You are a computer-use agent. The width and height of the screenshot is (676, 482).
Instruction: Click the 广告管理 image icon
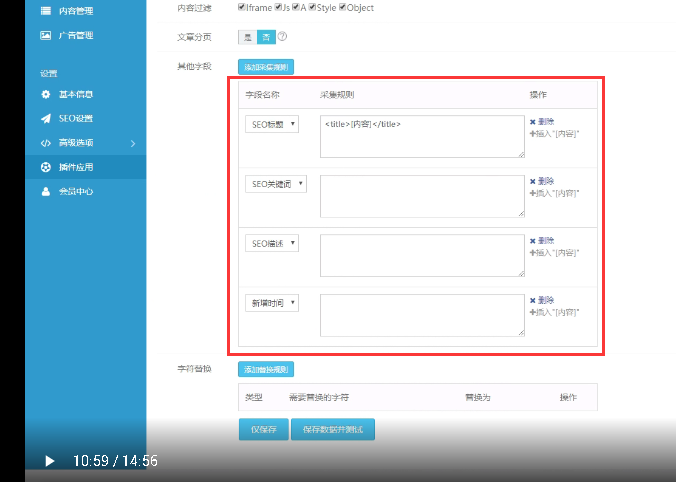coord(46,35)
